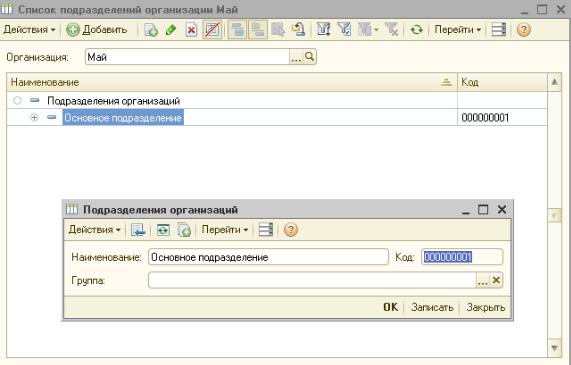Click the icon with curved arrow in the list toolbar

point(298,30)
